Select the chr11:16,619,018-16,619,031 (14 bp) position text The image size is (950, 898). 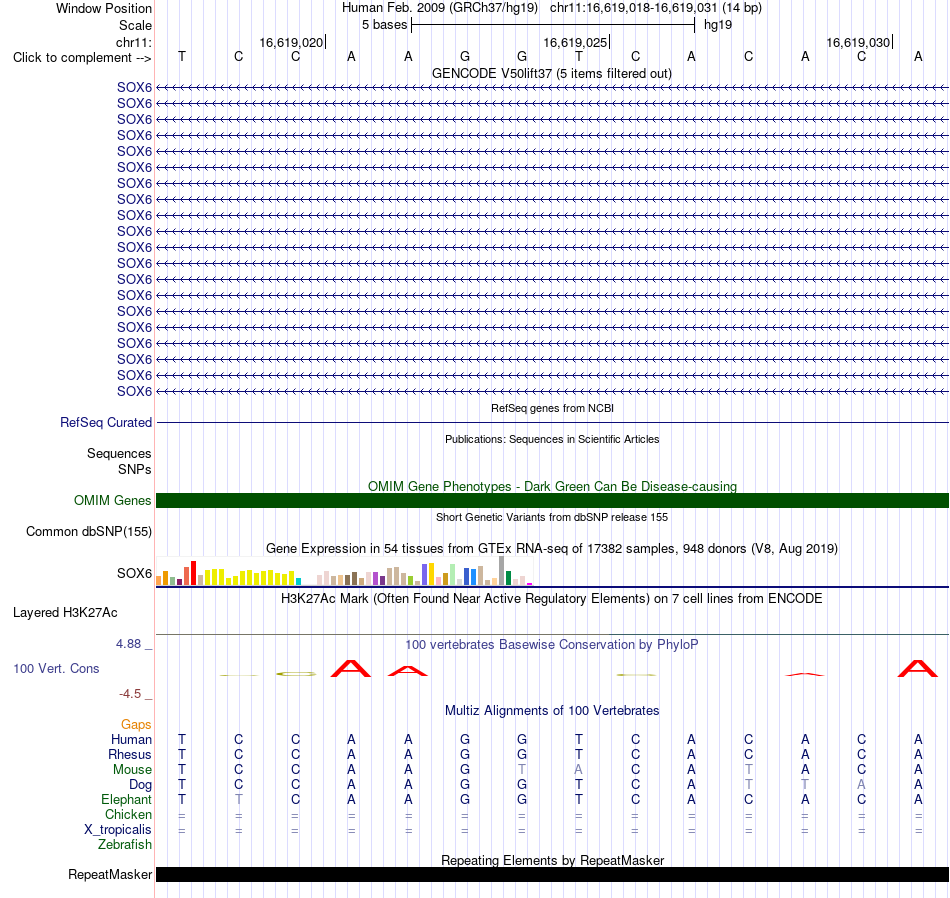point(656,8)
